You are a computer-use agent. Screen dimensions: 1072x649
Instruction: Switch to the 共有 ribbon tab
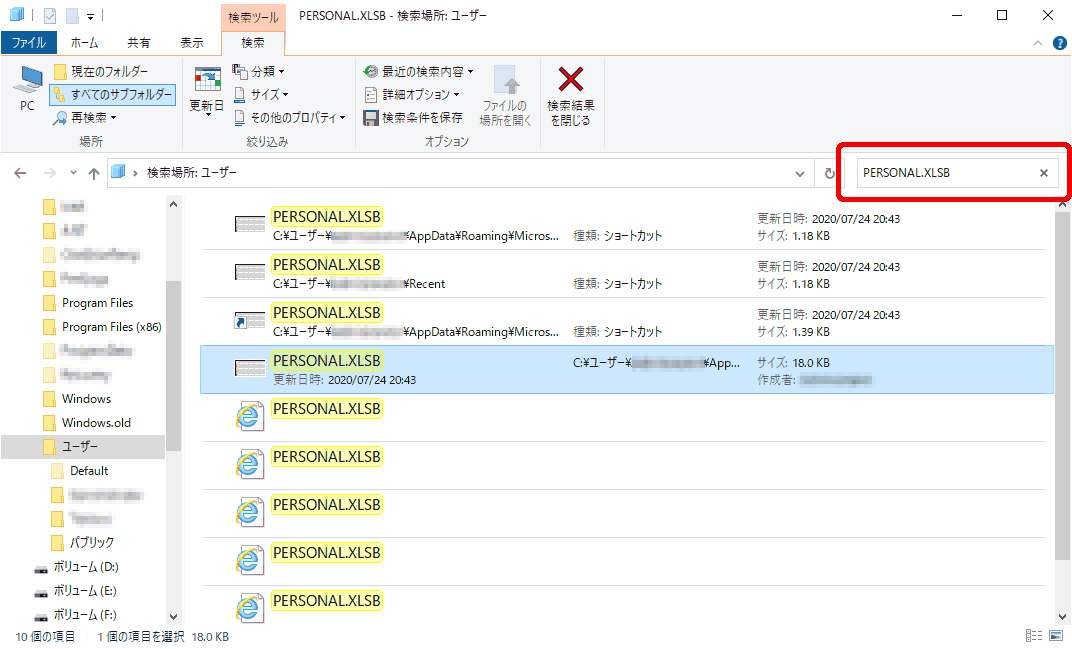tap(138, 42)
